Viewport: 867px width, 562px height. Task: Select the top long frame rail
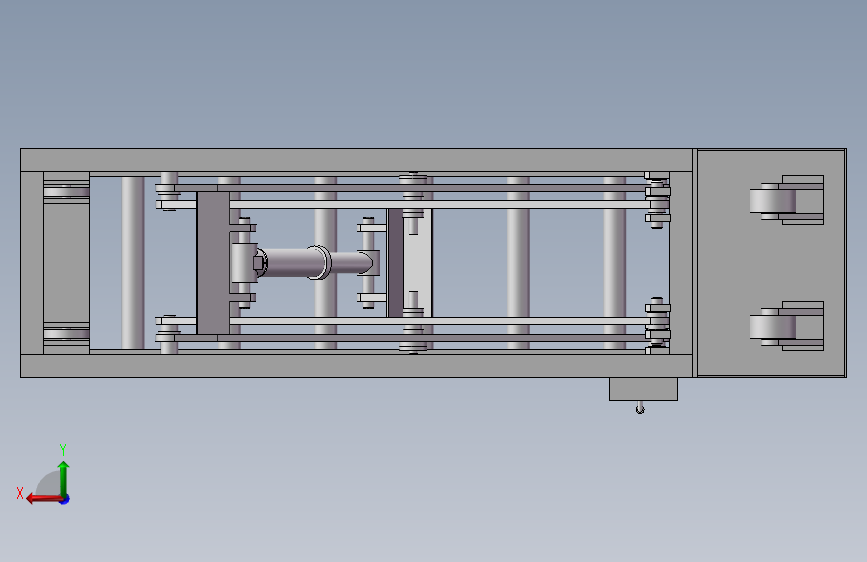(357, 160)
